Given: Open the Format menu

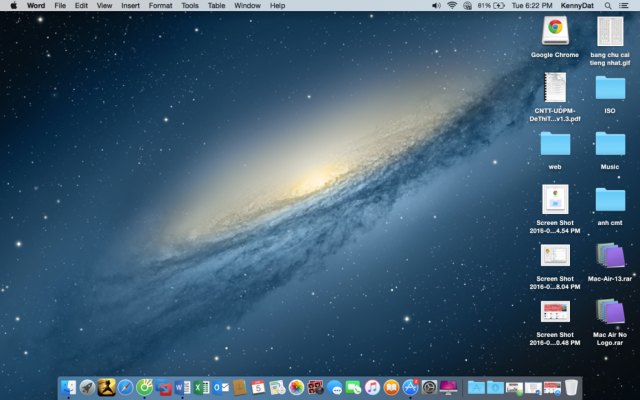Looking at the screenshot, I should click(x=160, y=6).
